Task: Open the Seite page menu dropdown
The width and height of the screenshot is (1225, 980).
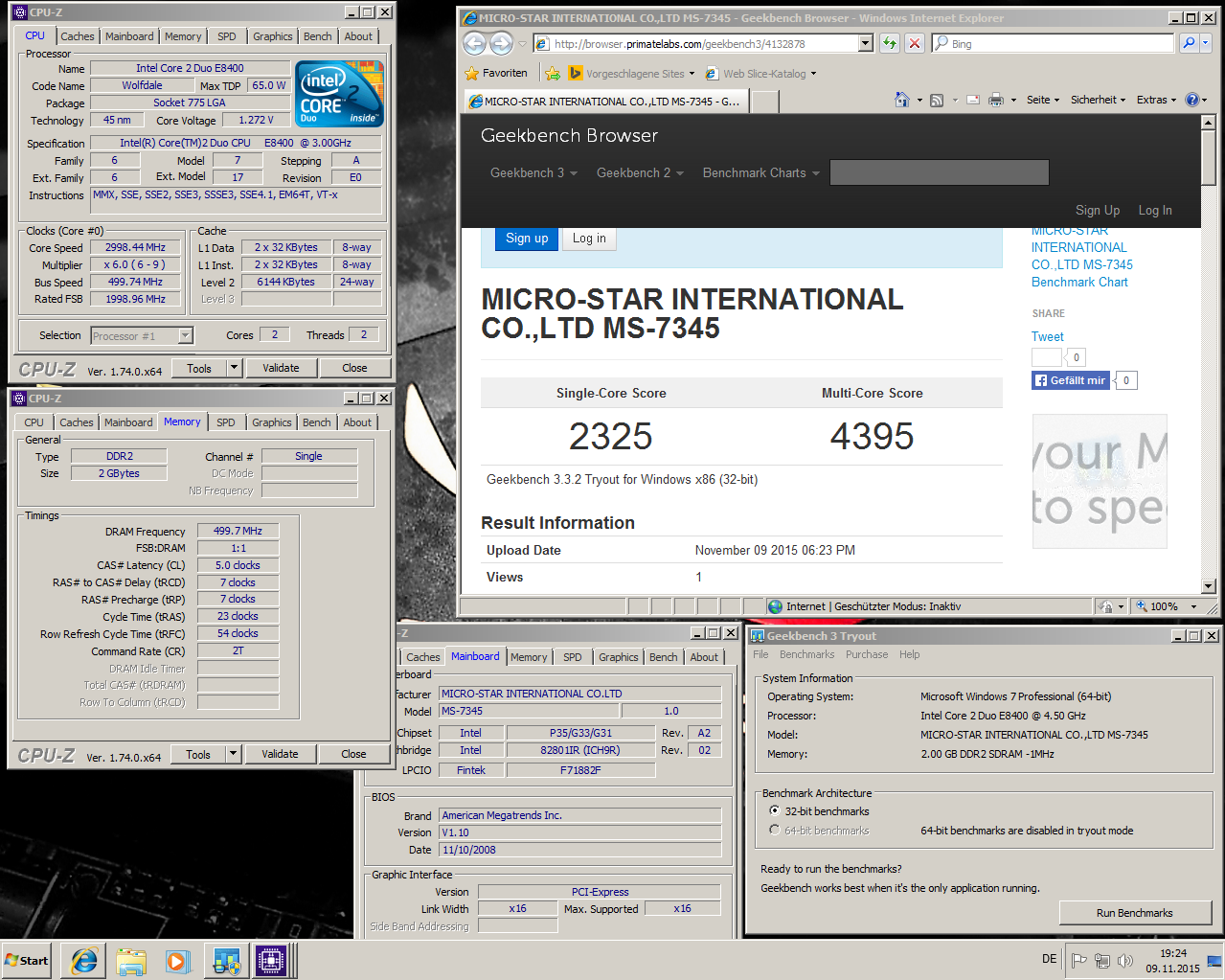Action: click(1043, 100)
